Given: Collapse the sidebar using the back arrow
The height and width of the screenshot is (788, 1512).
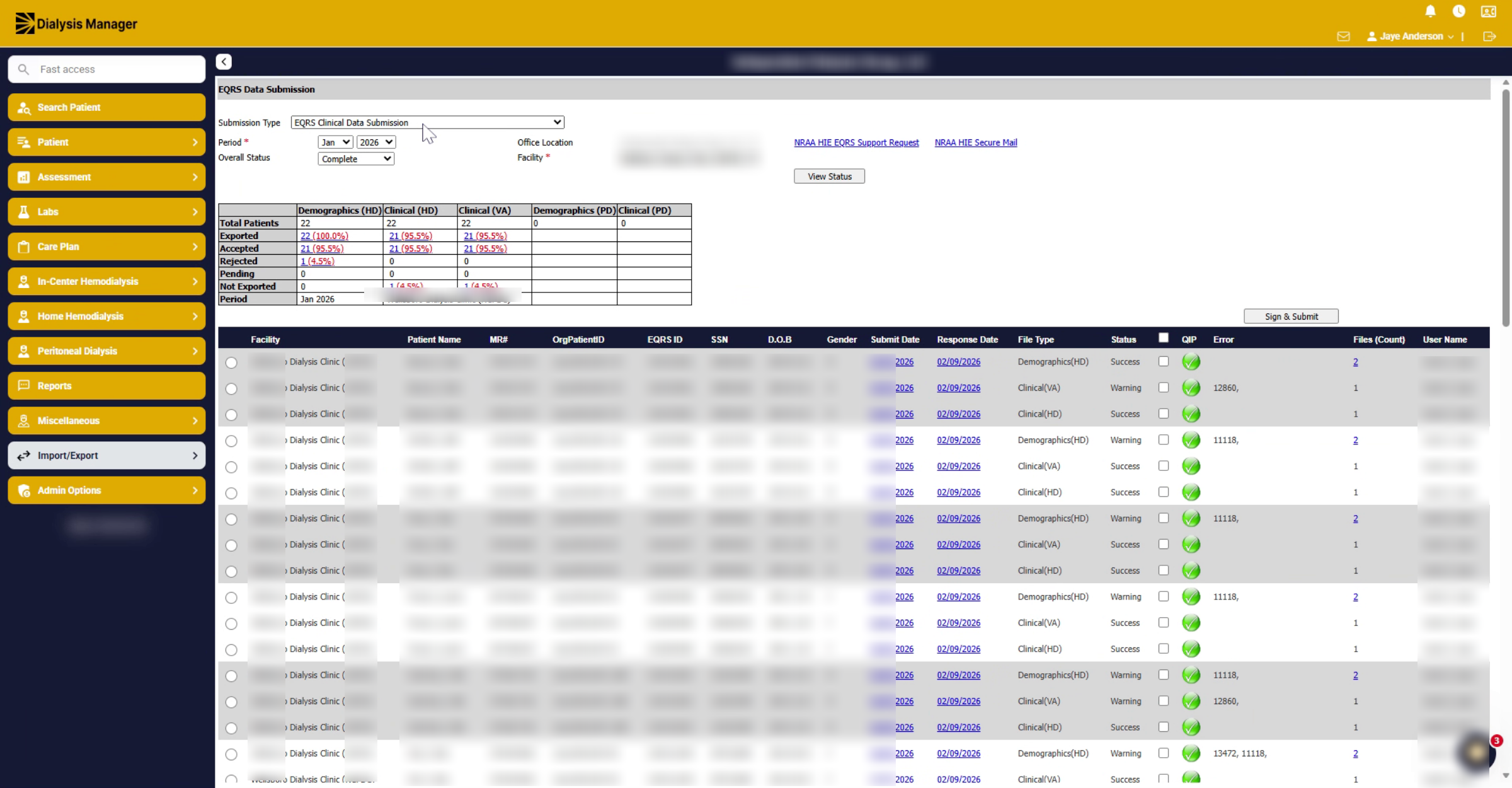Looking at the screenshot, I should point(224,62).
